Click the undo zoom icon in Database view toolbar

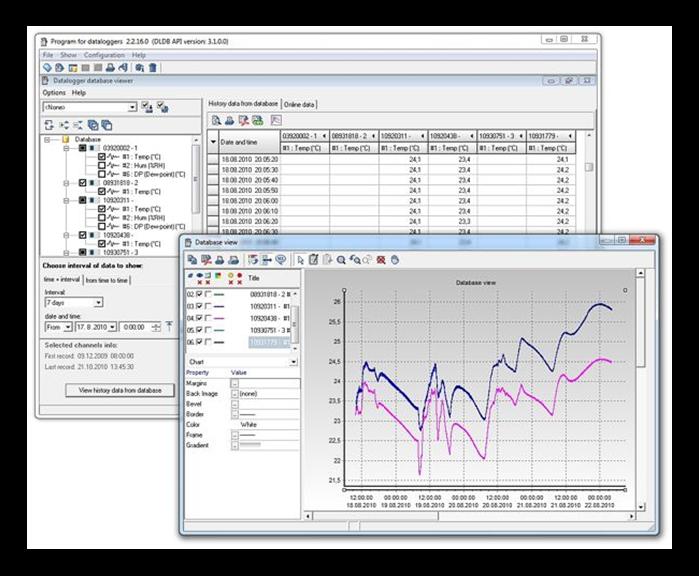tap(355, 260)
